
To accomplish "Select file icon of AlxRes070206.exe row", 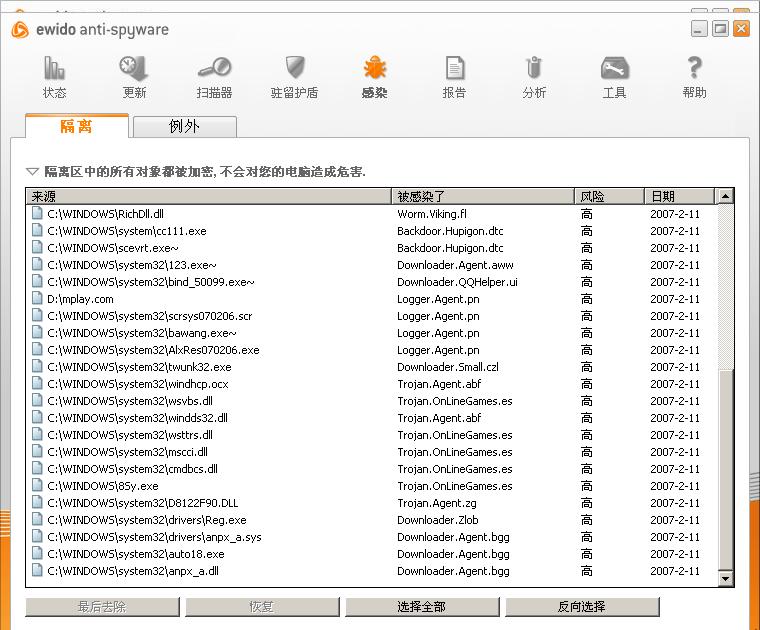I will [x=37, y=349].
